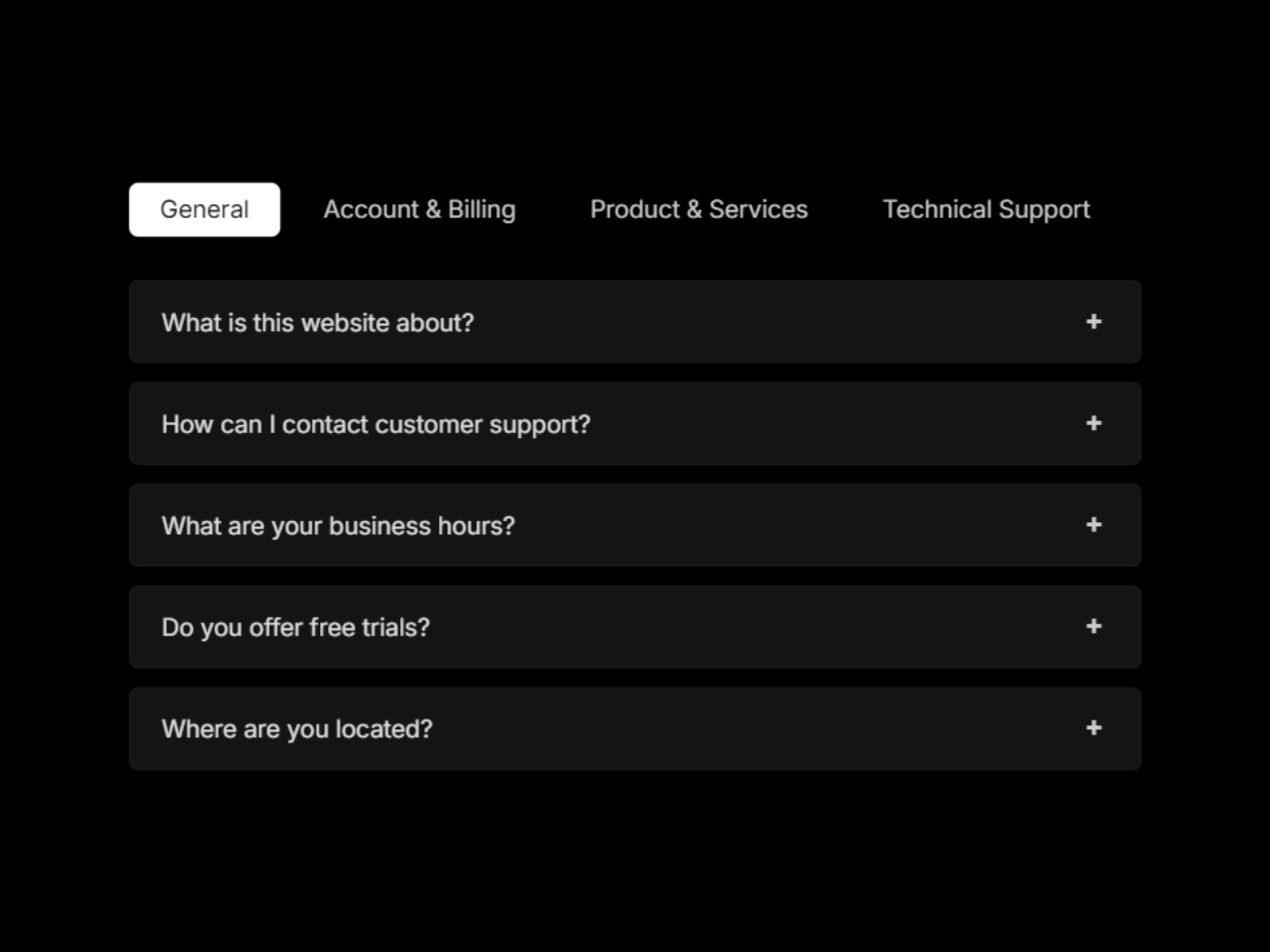The width and height of the screenshot is (1270, 952).
Task: Click the plus icon on 'How can I contact customer support?'
Action: [x=1095, y=424]
